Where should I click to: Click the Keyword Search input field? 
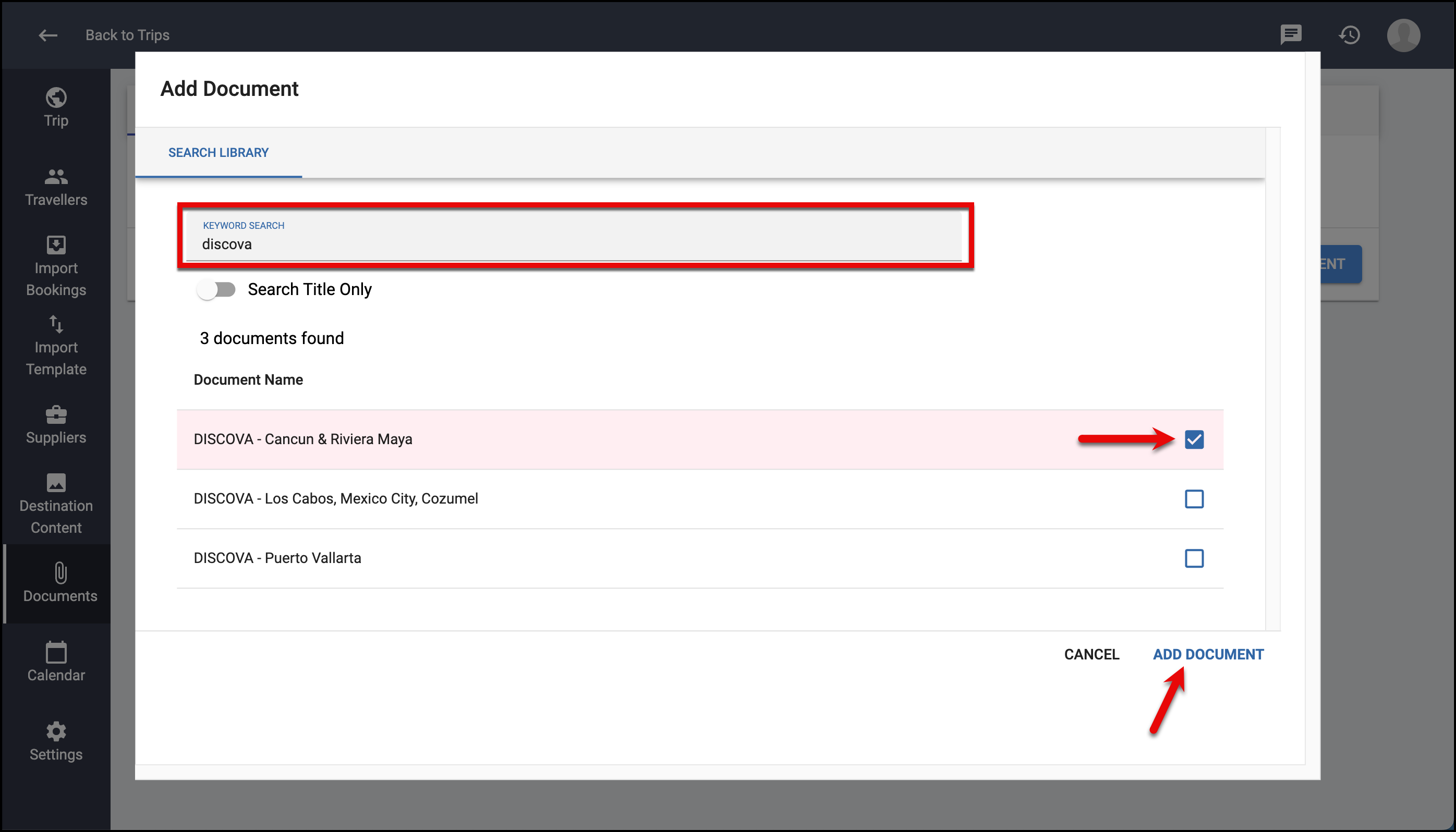coord(574,236)
